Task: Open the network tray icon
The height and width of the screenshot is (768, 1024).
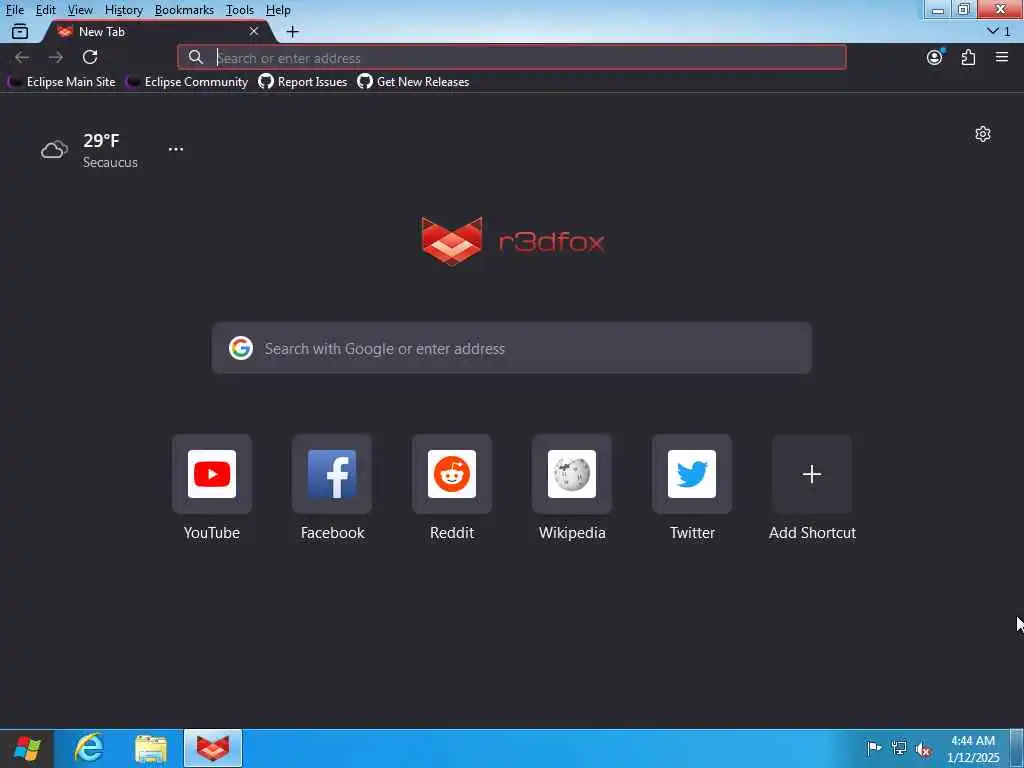Action: tap(899, 748)
